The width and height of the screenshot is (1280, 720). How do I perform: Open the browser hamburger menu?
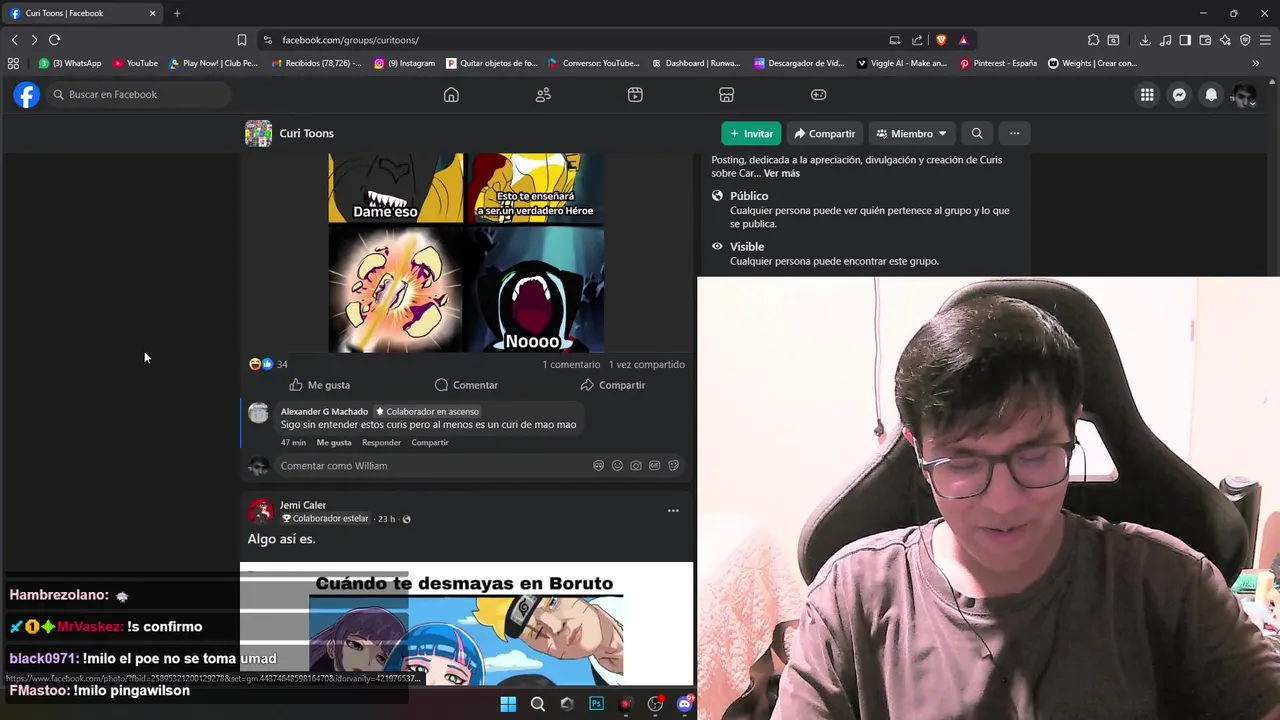coord(1266,40)
